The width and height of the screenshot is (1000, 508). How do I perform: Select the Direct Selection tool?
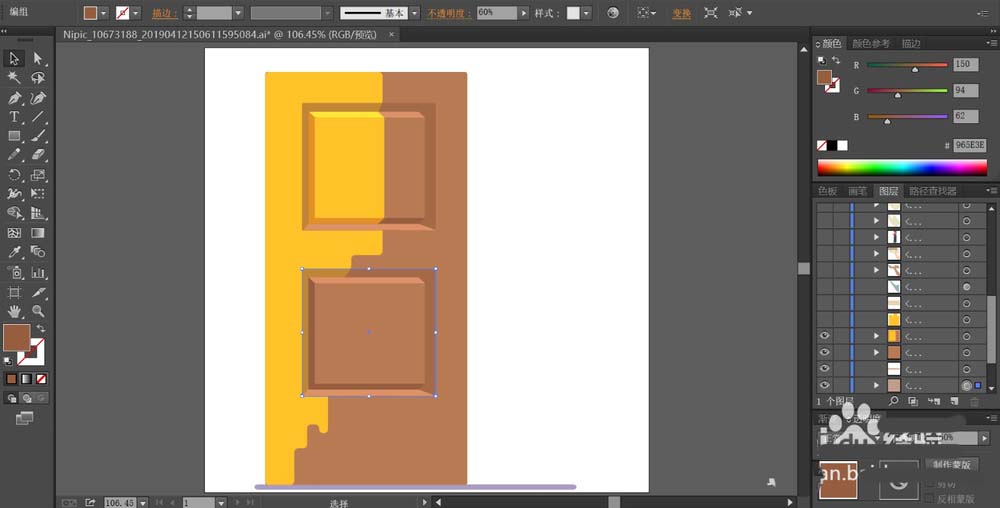pos(38,59)
